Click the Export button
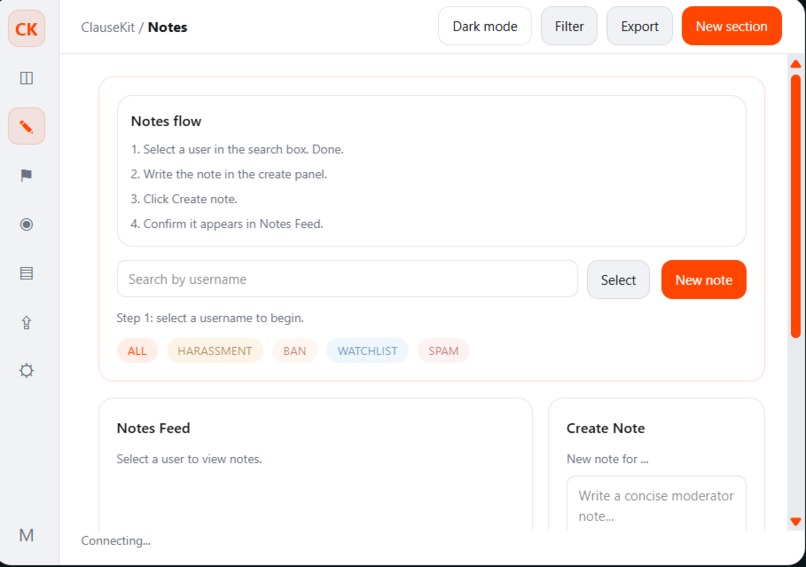Image resolution: width=806 pixels, height=567 pixels. tap(639, 26)
